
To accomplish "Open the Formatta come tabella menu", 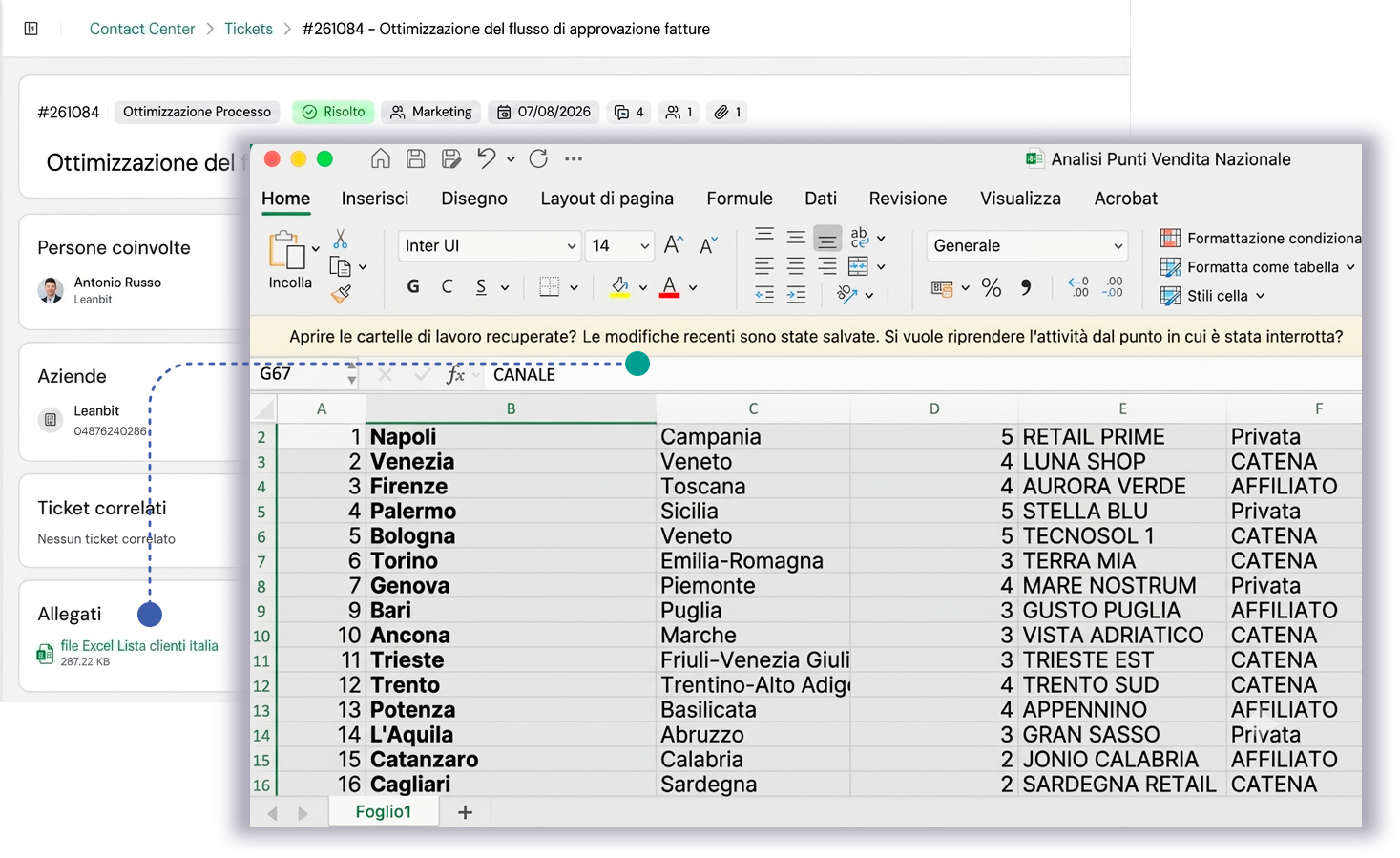I will [1257, 267].
